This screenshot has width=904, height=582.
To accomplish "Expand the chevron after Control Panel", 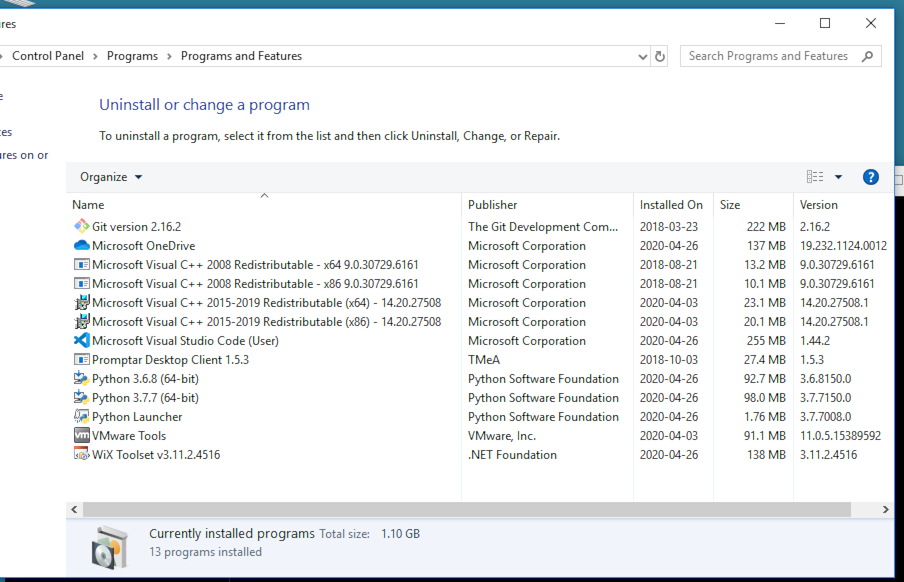I will tap(95, 56).
